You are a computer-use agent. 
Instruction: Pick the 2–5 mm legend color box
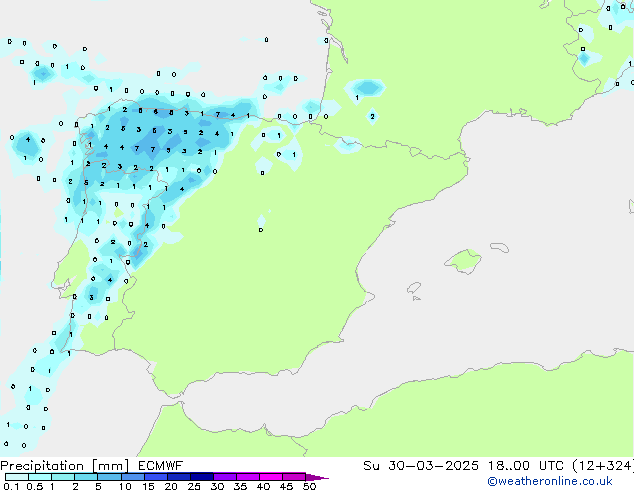86,477
